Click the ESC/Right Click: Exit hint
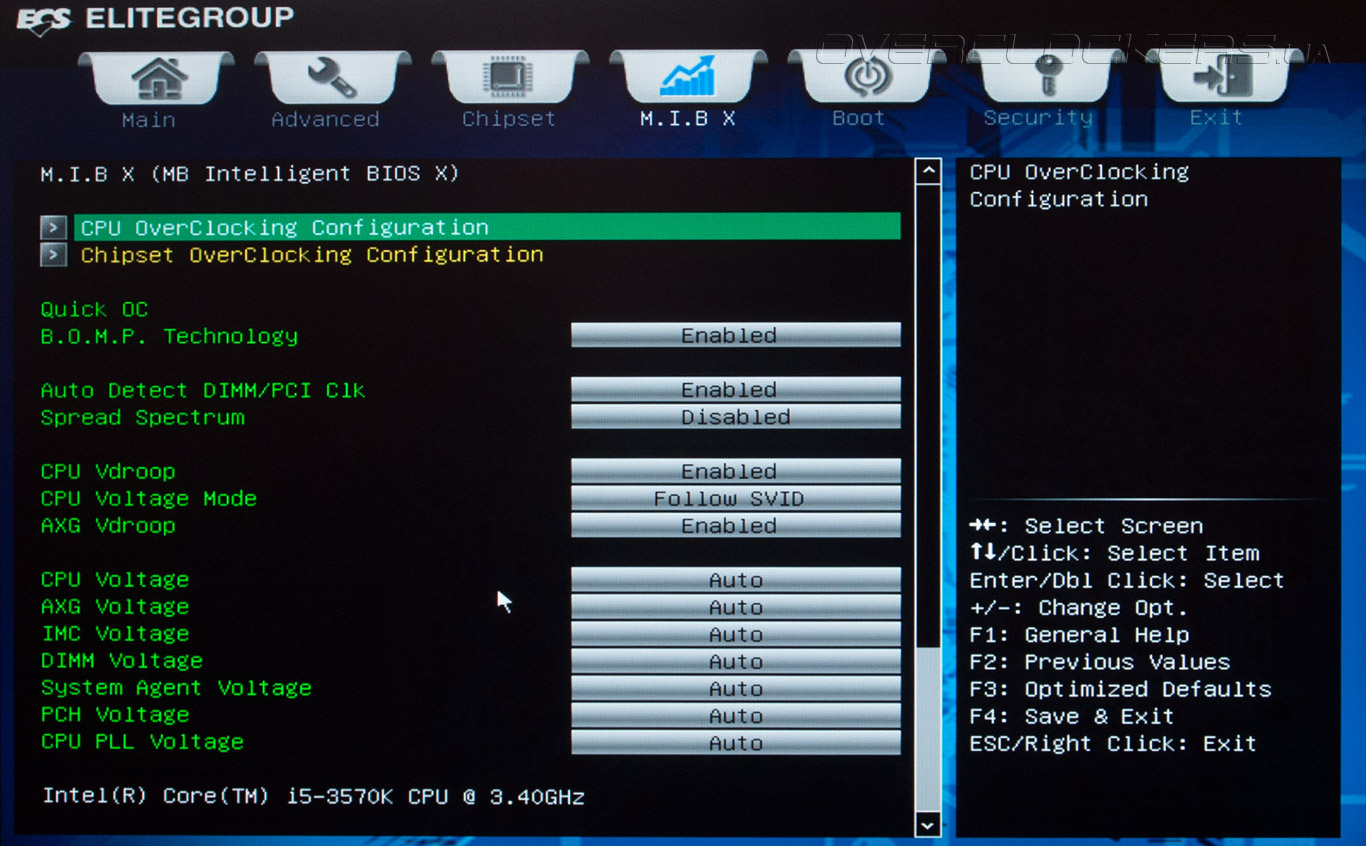This screenshot has height=846, width=1366. (1113, 743)
